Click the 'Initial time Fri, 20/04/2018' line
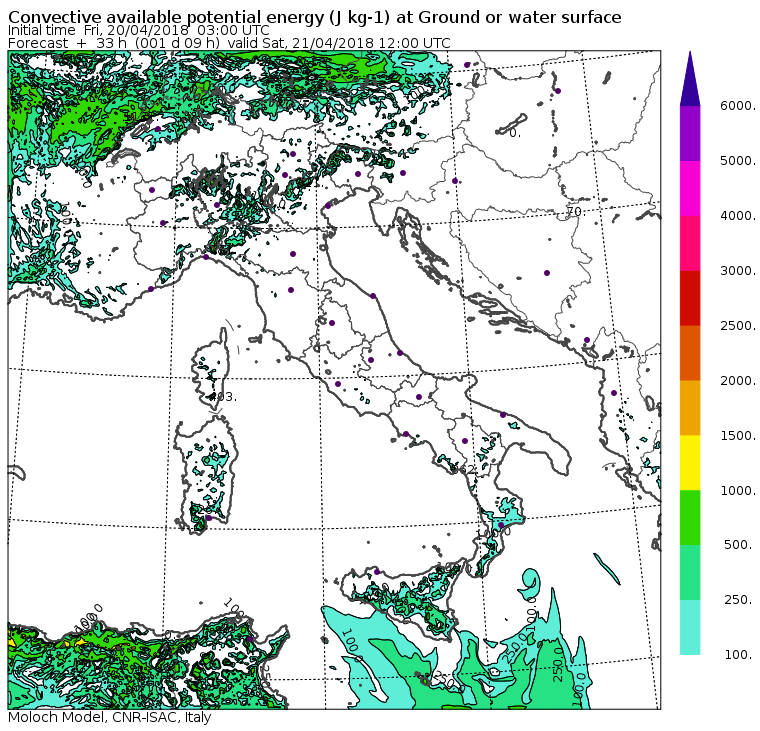760x731 pixels. [x=139, y=30]
